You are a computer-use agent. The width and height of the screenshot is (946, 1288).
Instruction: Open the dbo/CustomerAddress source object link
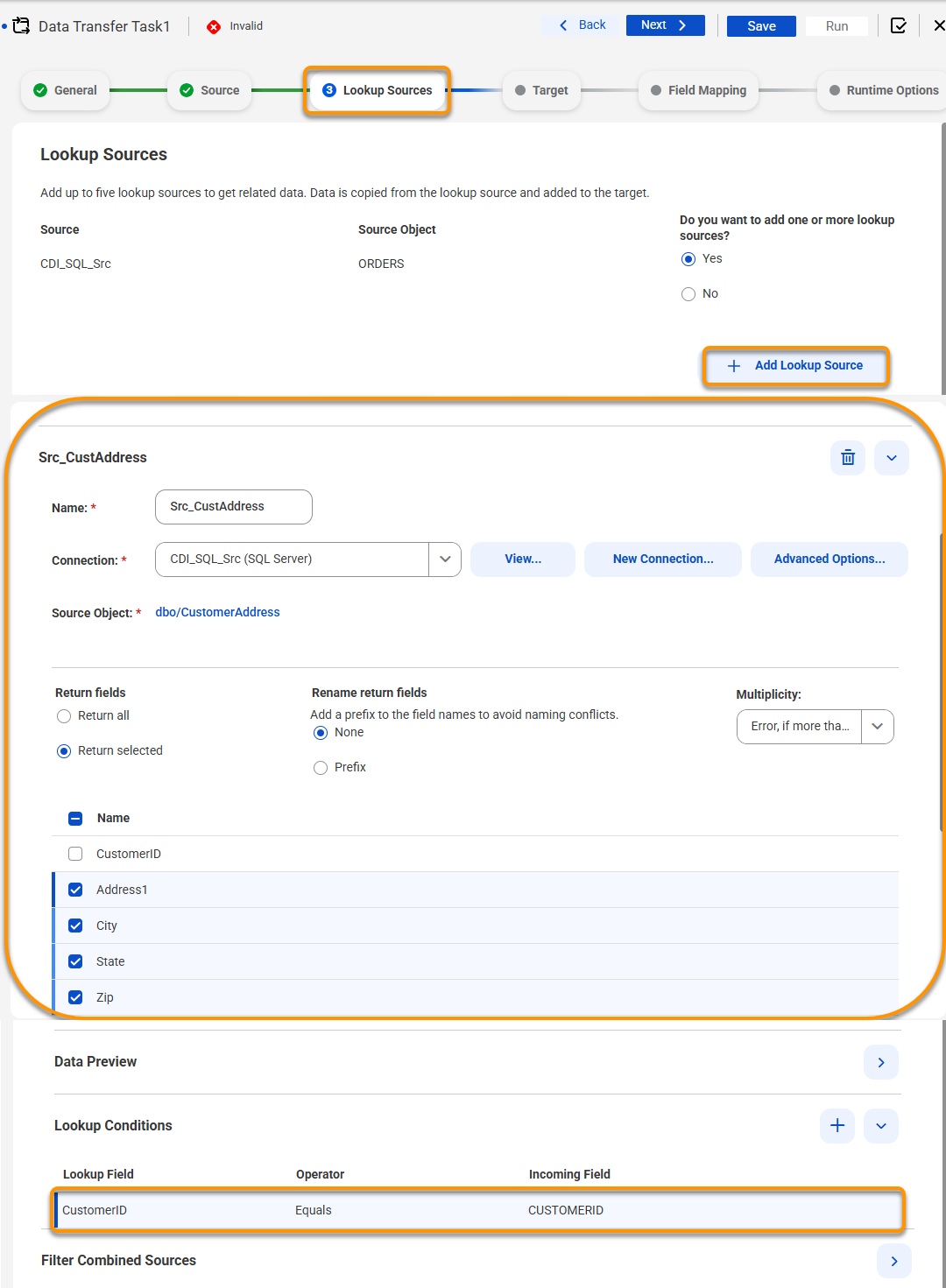pos(217,612)
